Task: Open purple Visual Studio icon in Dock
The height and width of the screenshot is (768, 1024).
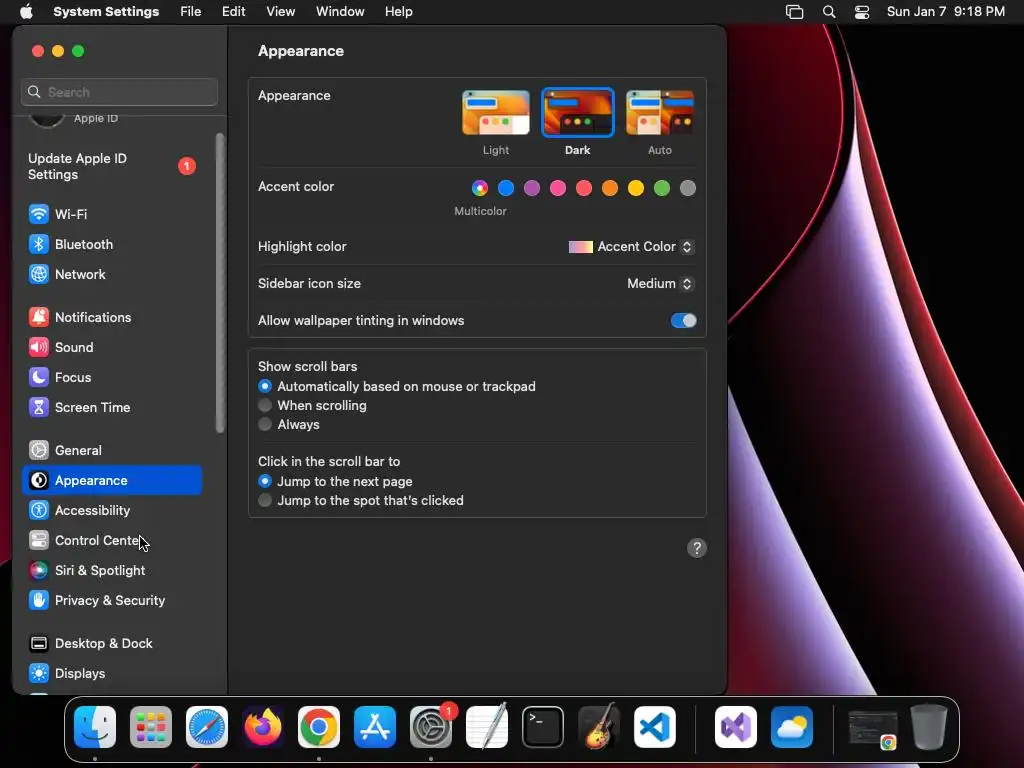Action: click(x=736, y=727)
